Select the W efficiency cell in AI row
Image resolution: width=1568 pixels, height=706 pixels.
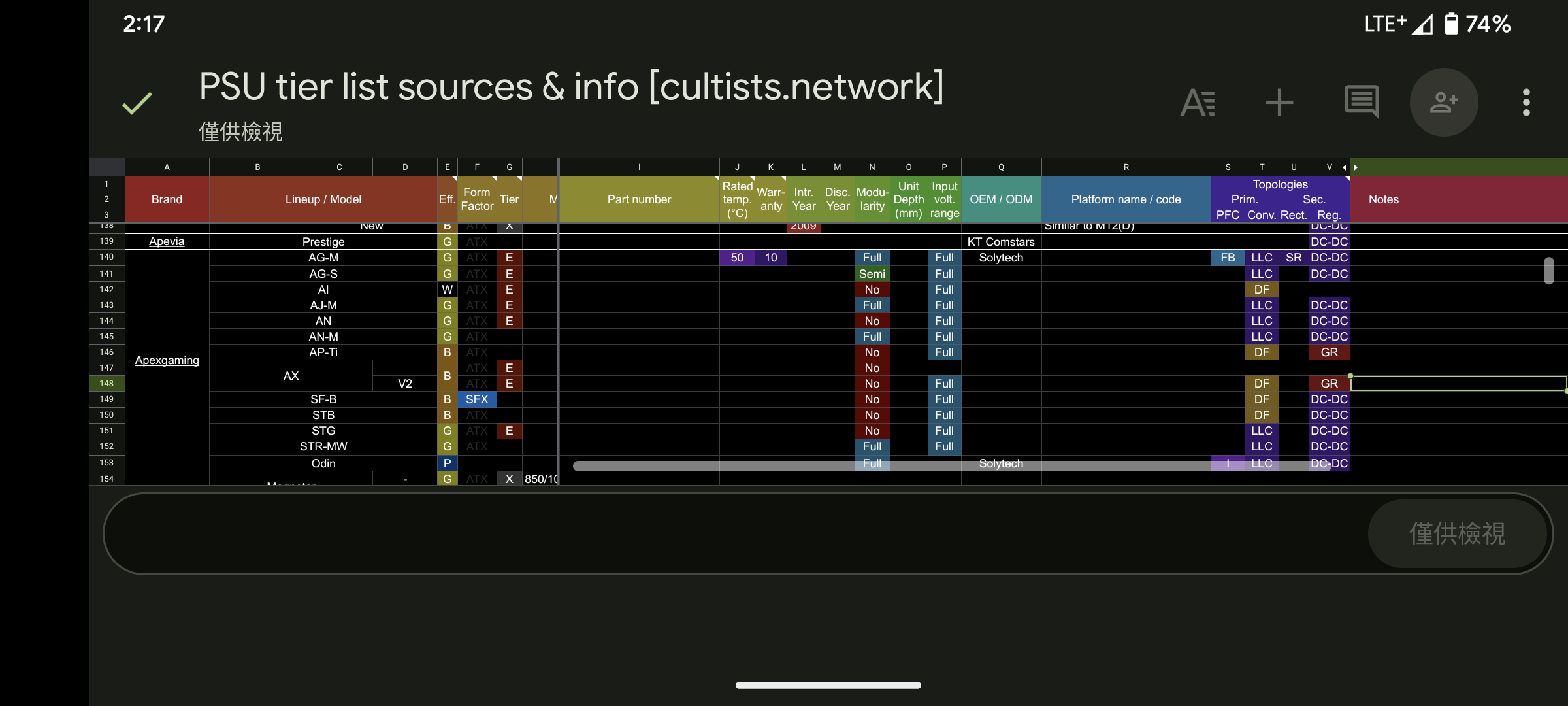[447, 289]
